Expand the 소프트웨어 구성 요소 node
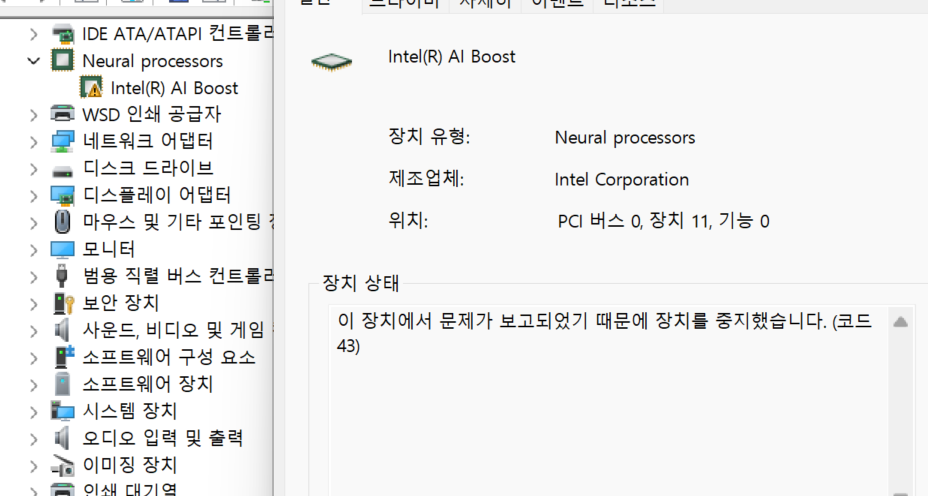This screenshot has width=928, height=496. (34, 357)
